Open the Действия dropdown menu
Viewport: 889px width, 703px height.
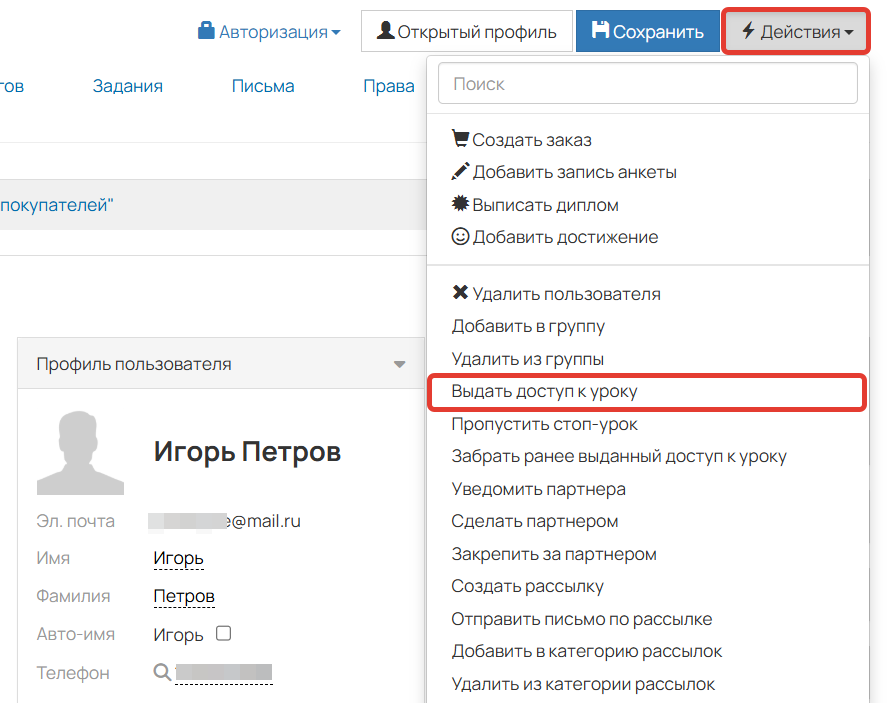796,31
